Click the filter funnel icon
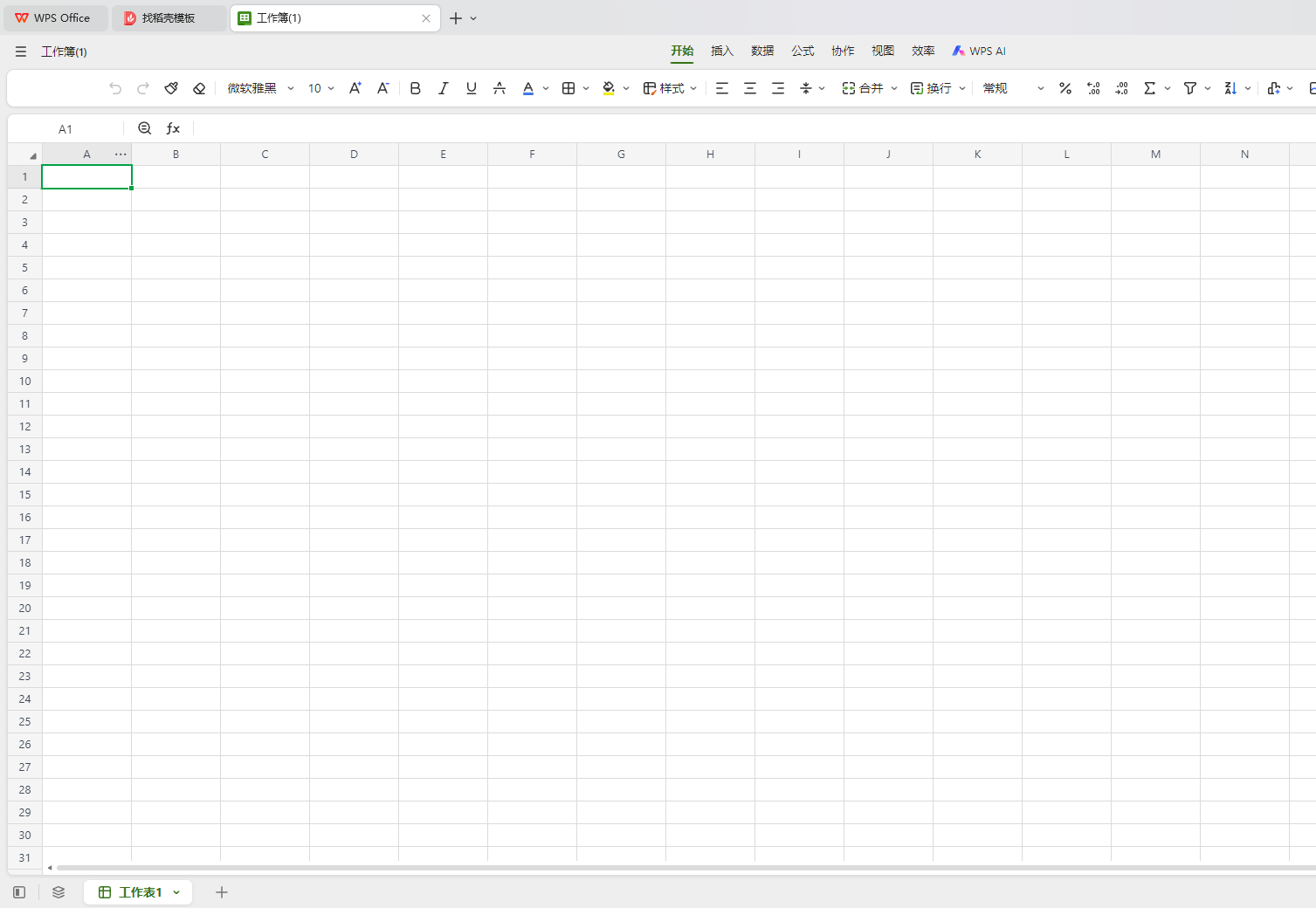The height and width of the screenshot is (908, 1316). 1189,88
